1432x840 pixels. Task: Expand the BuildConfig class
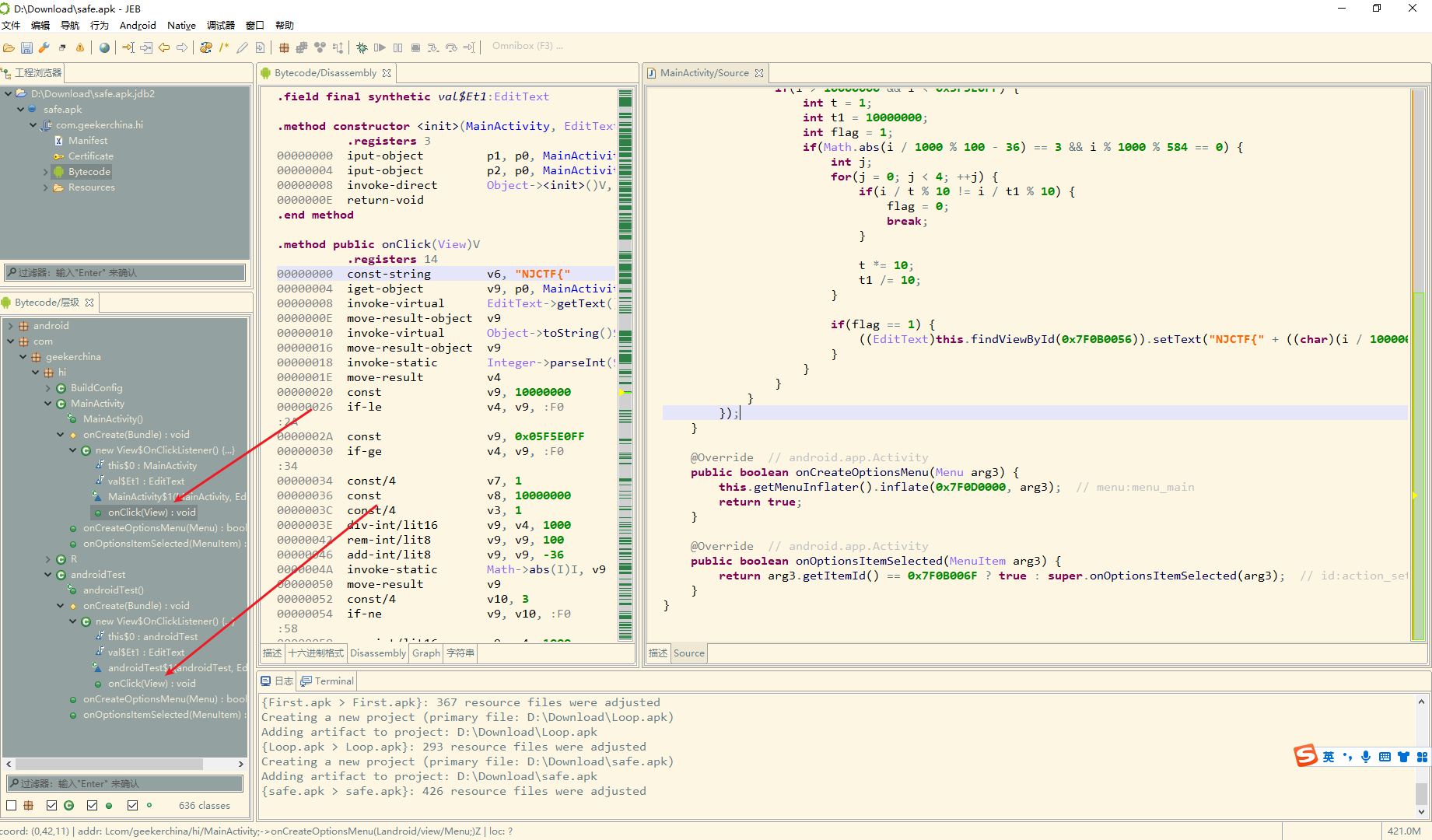(x=48, y=387)
